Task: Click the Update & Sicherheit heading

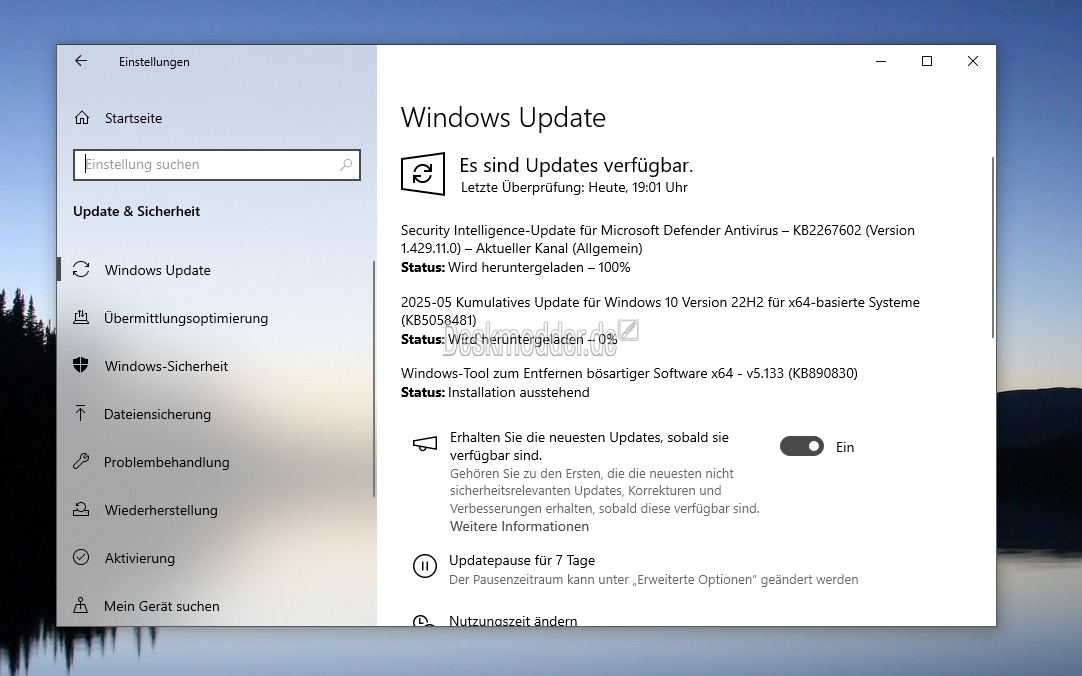Action: click(x=137, y=211)
